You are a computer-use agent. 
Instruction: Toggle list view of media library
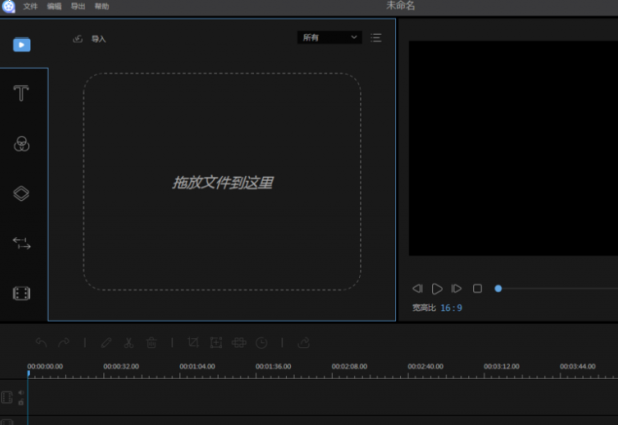pyautogui.click(x=376, y=37)
